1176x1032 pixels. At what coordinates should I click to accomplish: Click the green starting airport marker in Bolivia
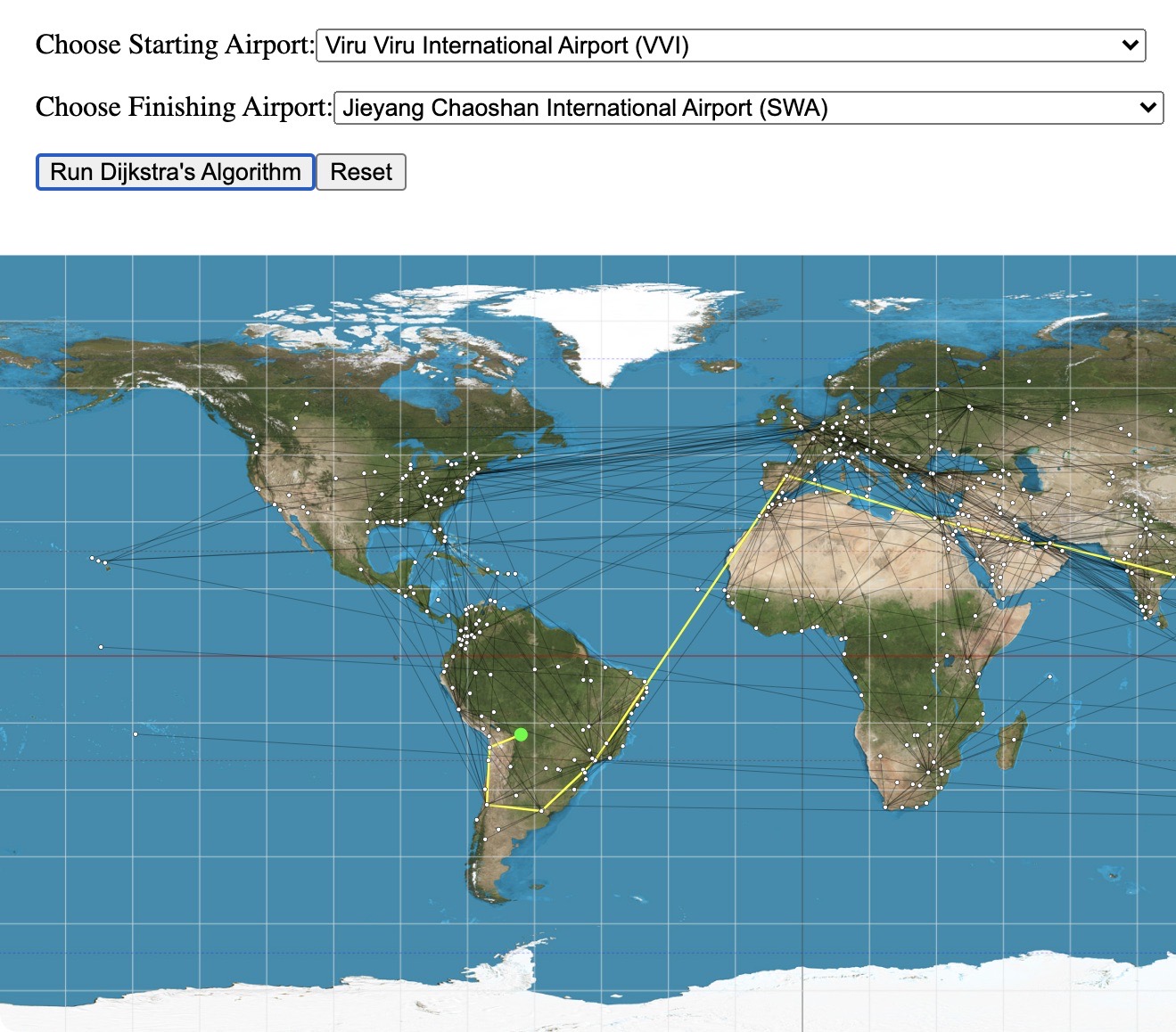point(521,734)
